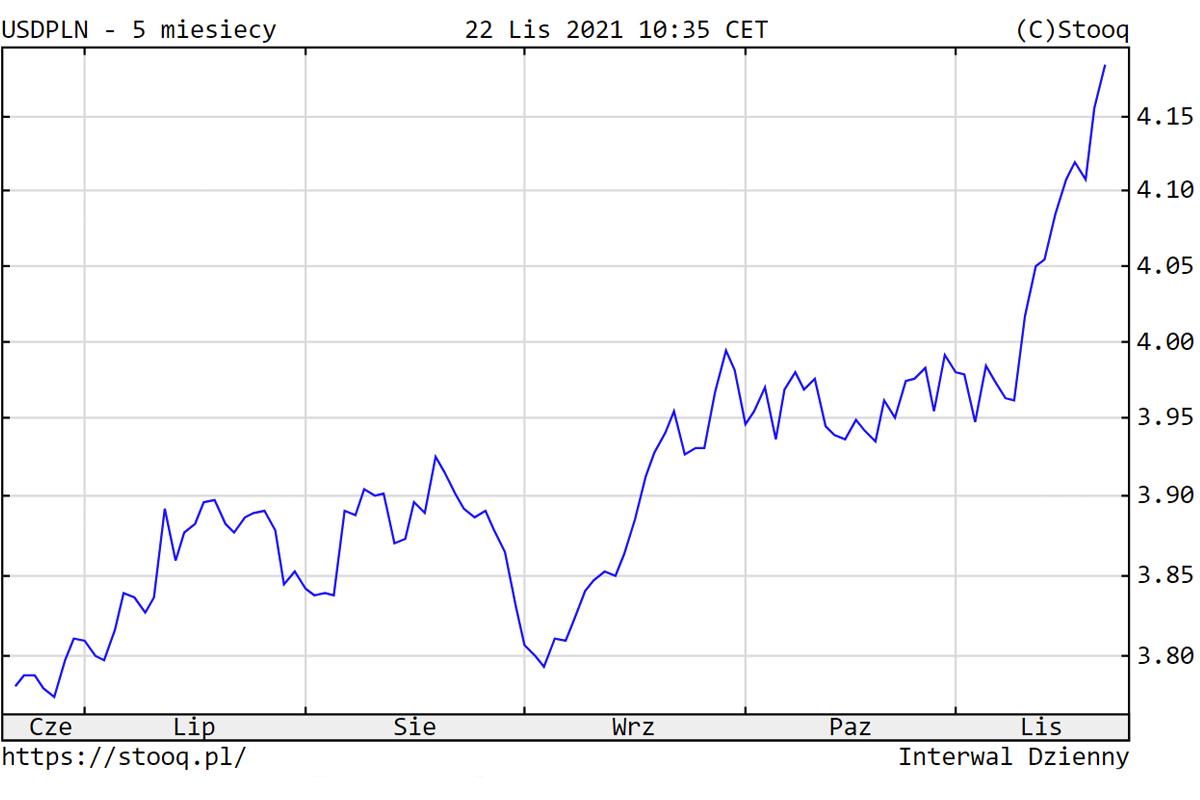Click the (C)Stooq copyright label
The width and height of the screenshot is (1200, 800).
[x=1071, y=31]
